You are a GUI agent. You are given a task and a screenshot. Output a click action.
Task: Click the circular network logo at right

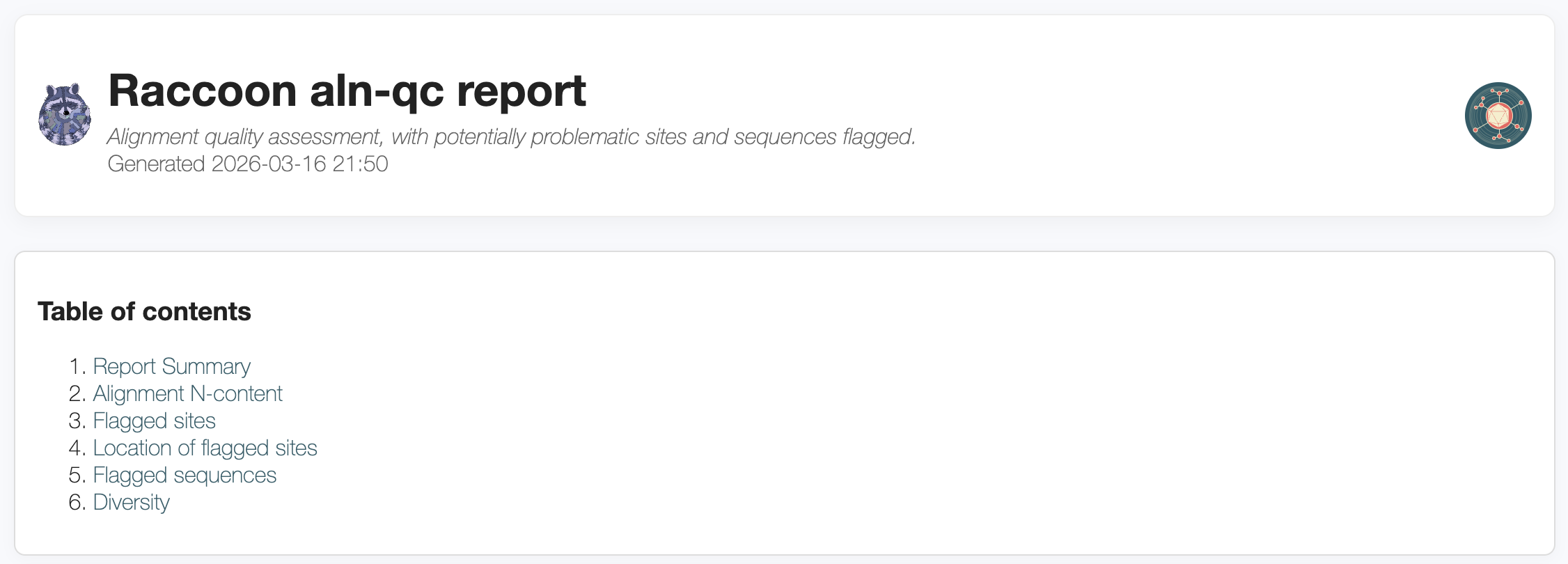[1498, 116]
